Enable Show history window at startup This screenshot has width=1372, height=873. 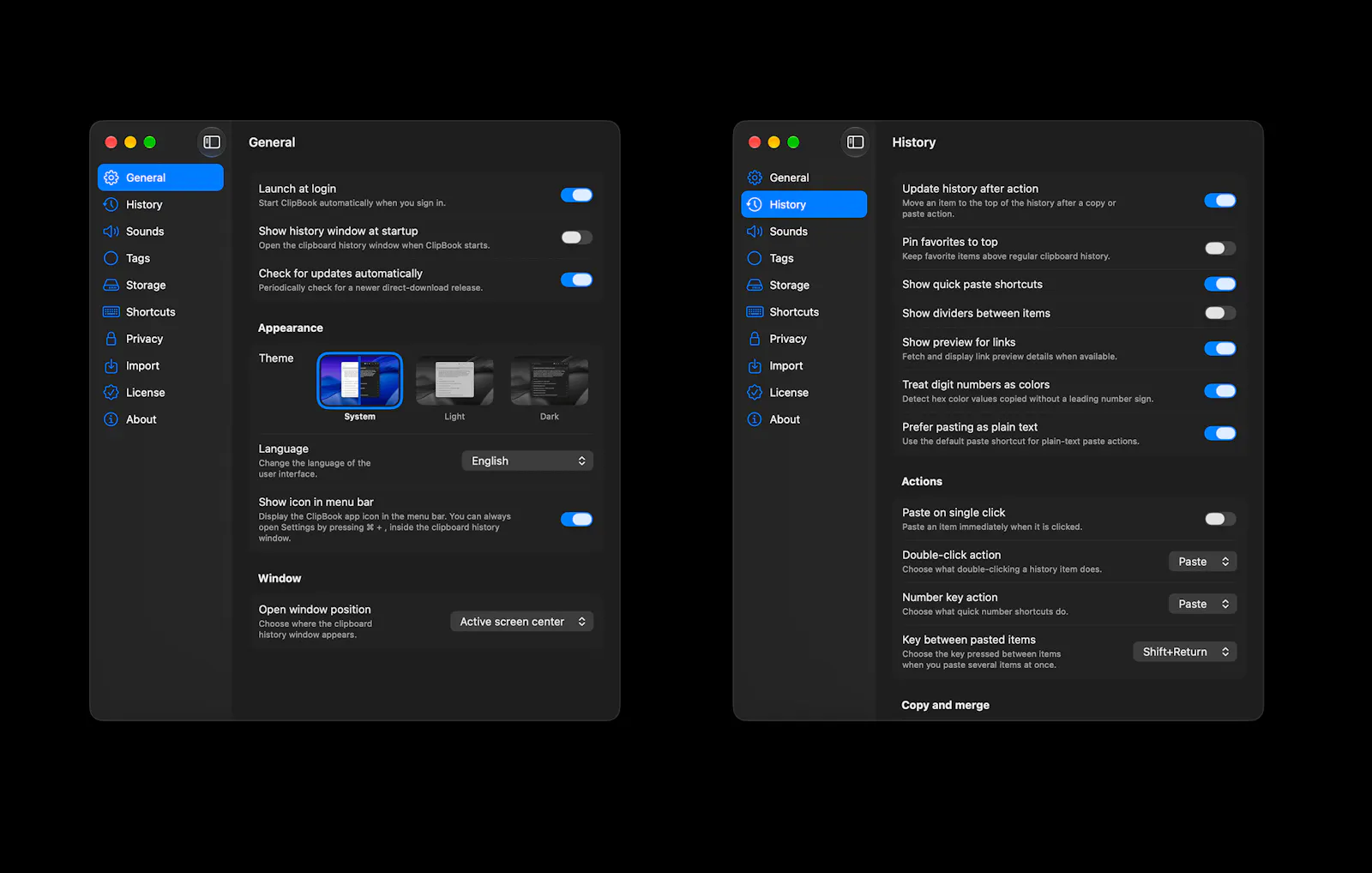pos(576,238)
